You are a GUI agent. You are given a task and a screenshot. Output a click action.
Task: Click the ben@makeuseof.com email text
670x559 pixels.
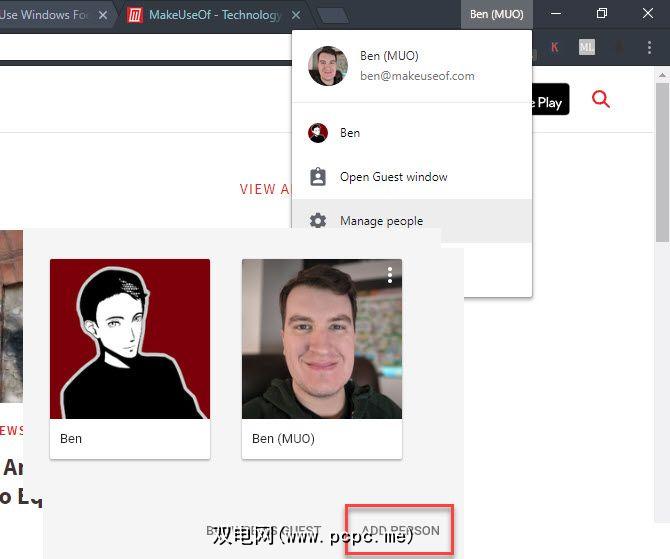click(417, 76)
